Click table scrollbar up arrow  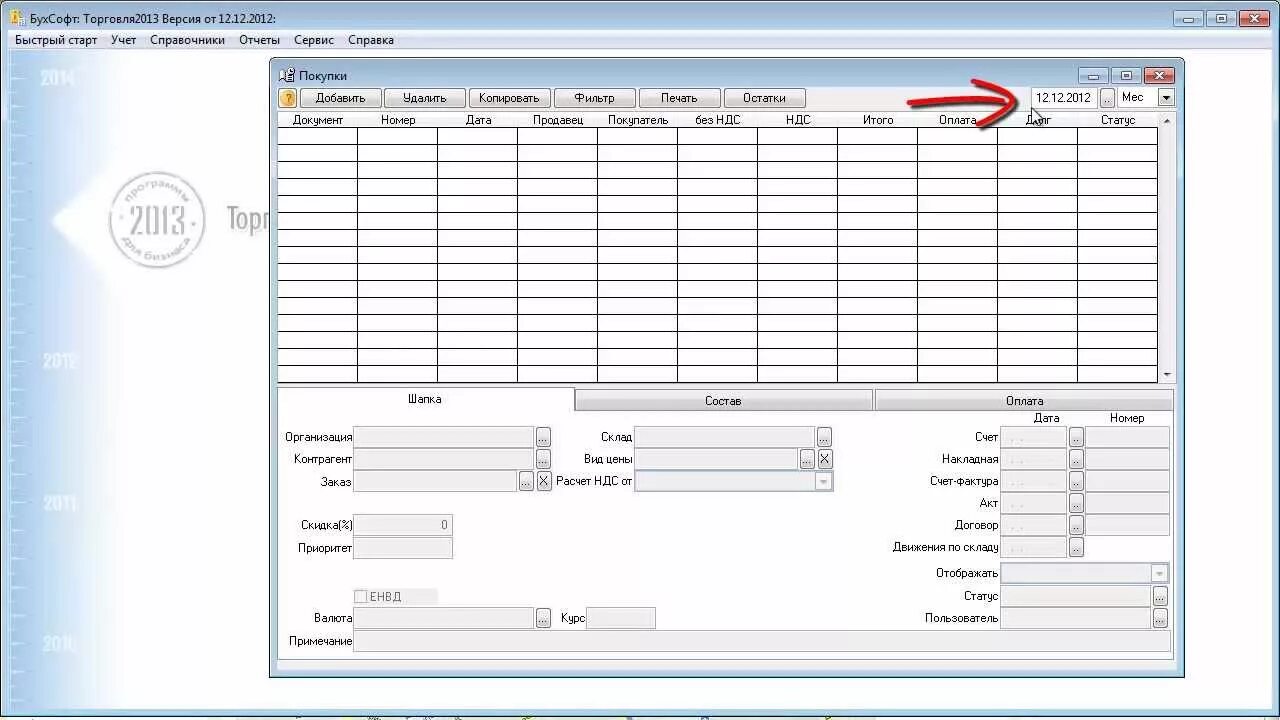pos(1167,120)
